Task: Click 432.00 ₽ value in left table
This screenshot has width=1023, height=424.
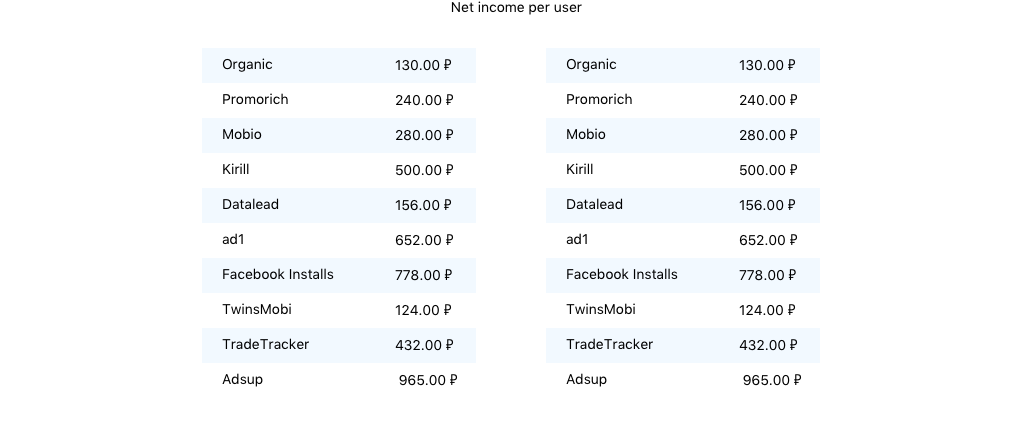Action: click(424, 345)
